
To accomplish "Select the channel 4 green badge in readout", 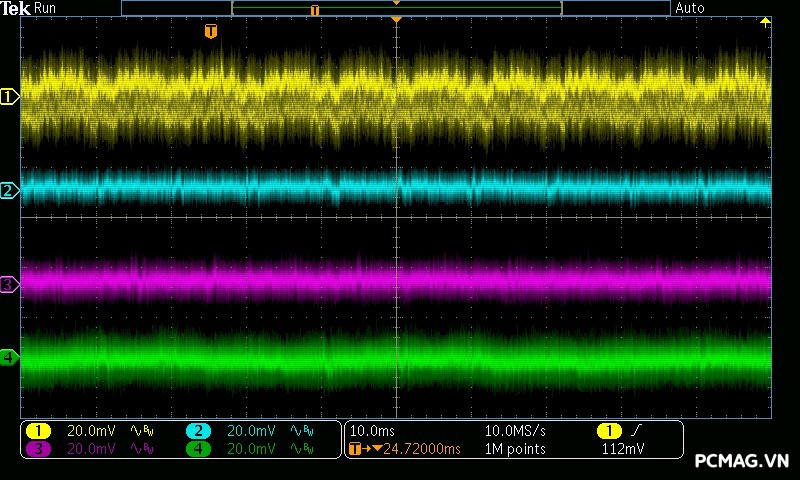I will 199,449.
